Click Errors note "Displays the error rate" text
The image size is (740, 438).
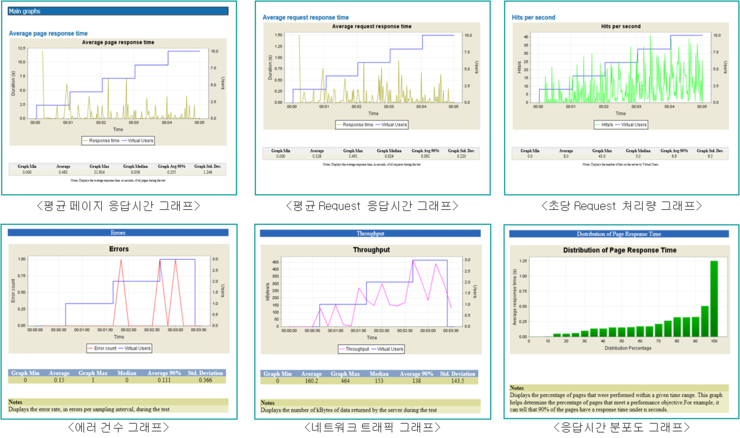pos(89,409)
